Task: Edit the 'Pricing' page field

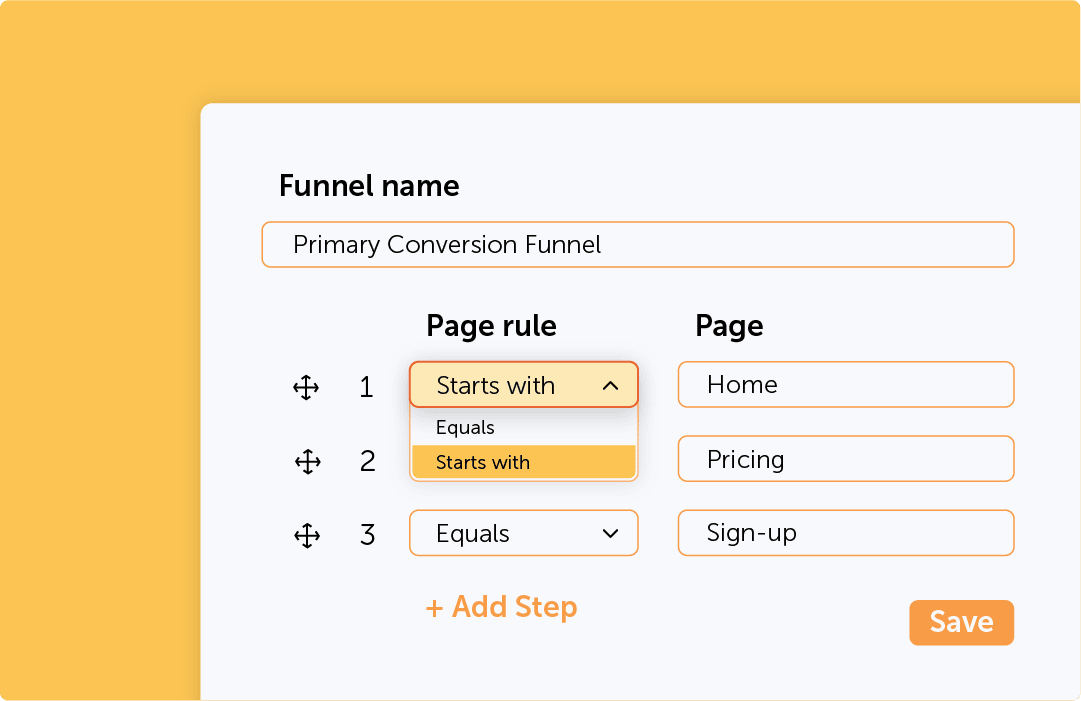Action: (846, 458)
